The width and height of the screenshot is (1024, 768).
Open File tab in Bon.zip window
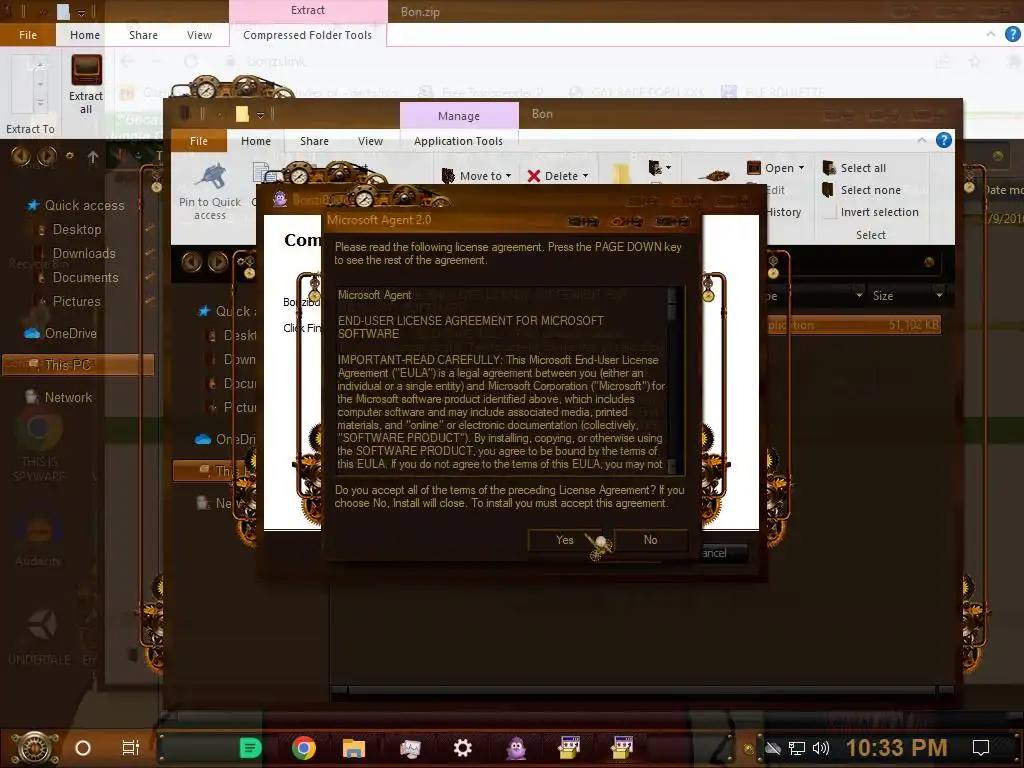click(28, 35)
